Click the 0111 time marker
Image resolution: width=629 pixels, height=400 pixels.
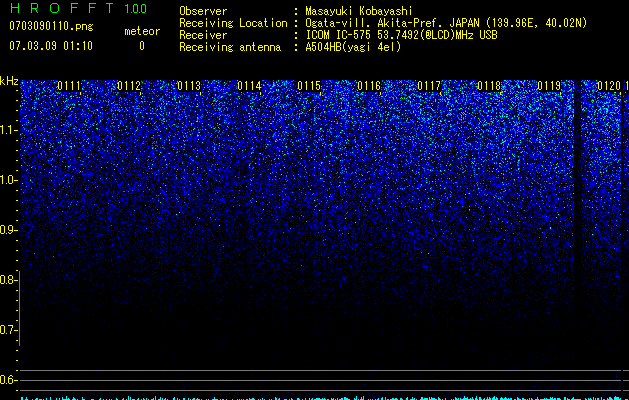click(69, 86)
